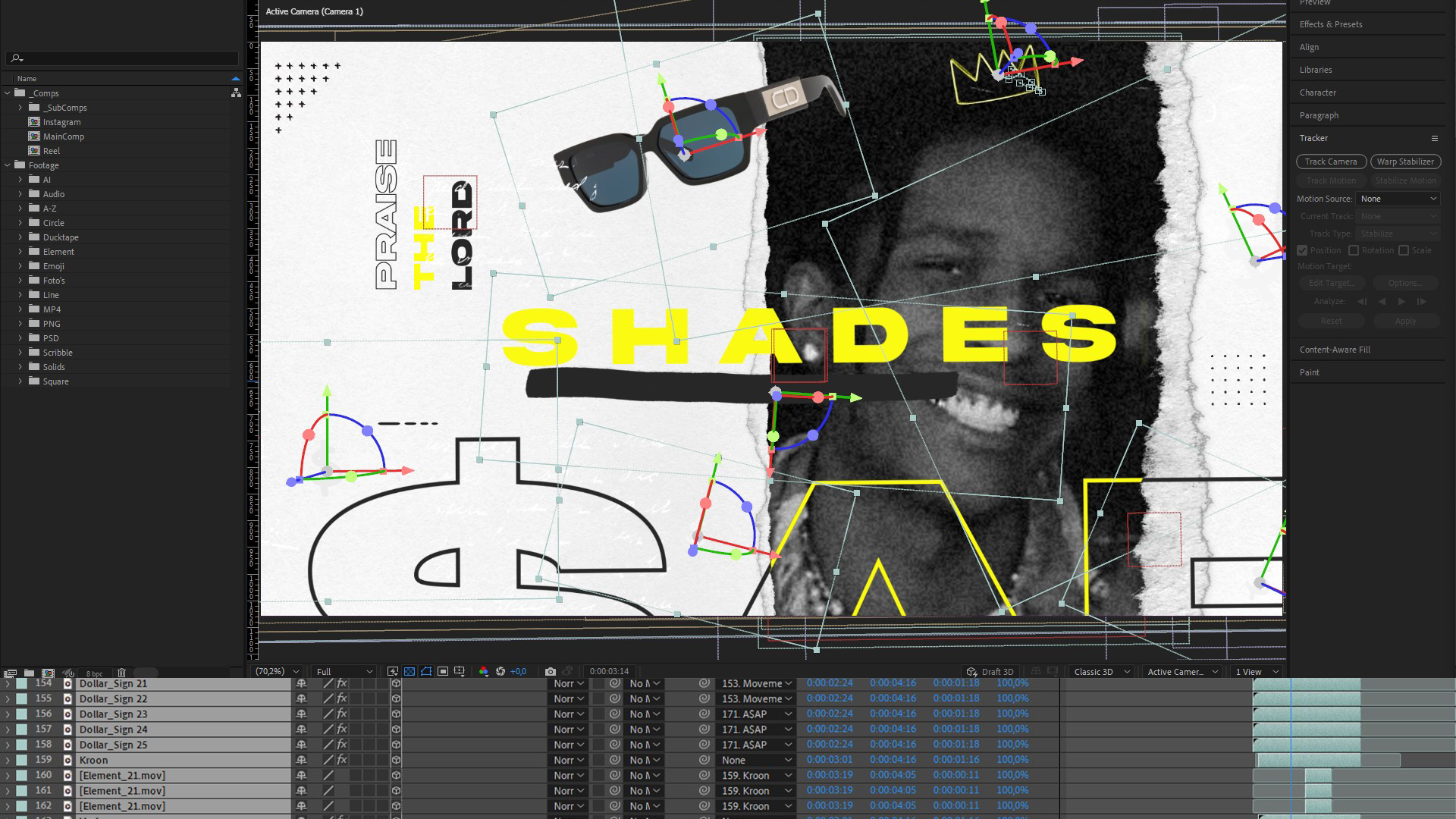Click current time 0:00:03:14 in viewer
Screen dimensions: 1456x819
(x=609, y=671)
